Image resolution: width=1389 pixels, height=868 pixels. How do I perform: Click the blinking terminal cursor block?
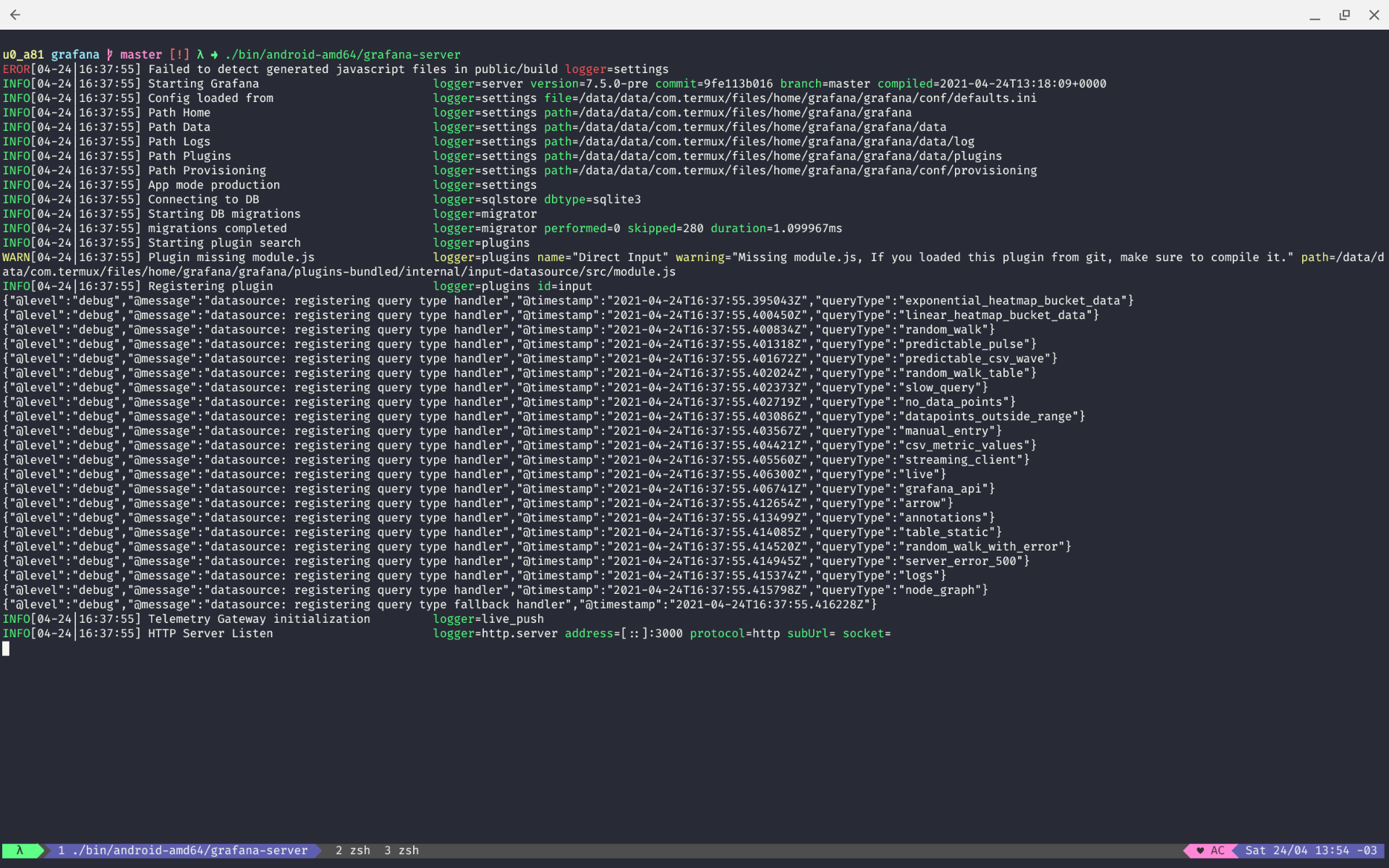(6, 649)
